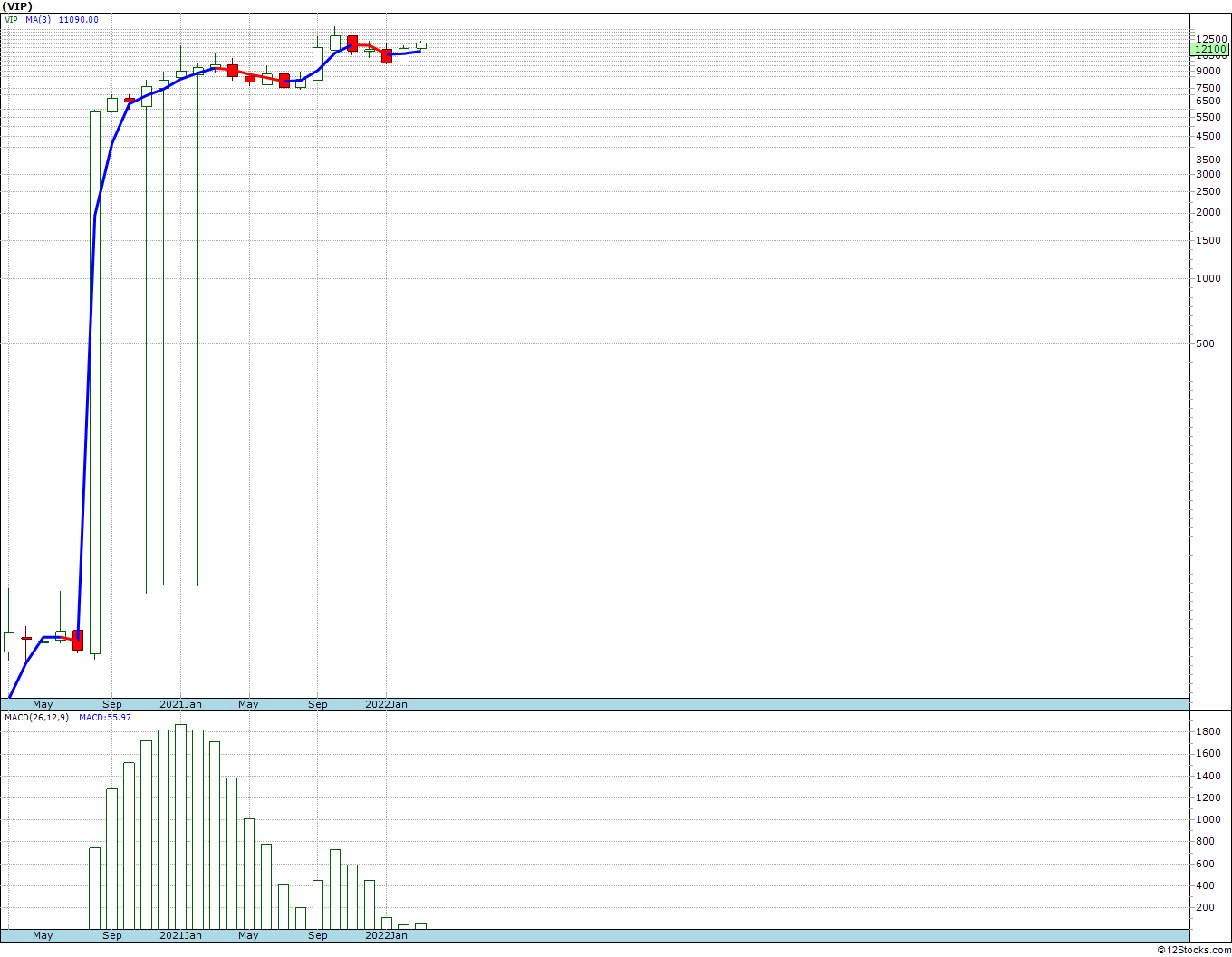Click the 1800 MACD axis label
Image resolution: width=1232 pixels, height=957 pixels.
(1207, 732)
